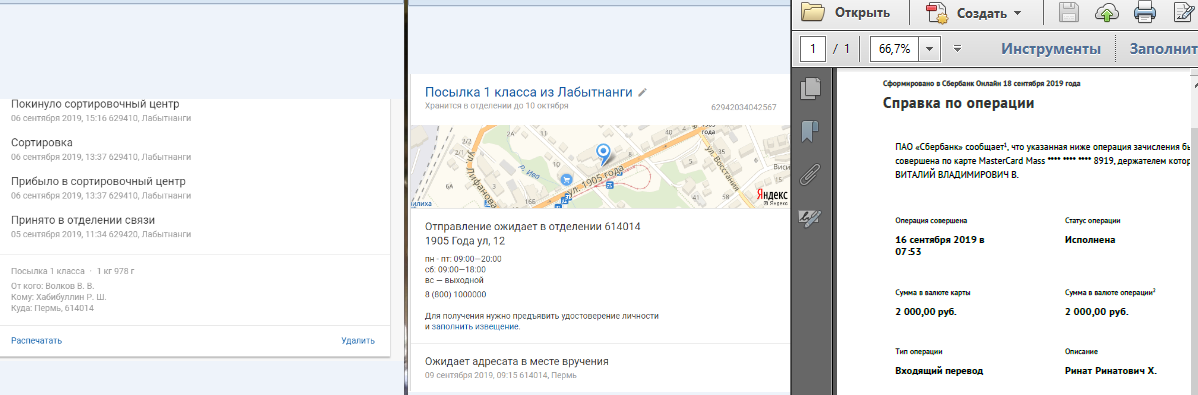Image resolution: width=1198 pixels, height=395 pixels.
Task: Select the post office pin marker on the map
Action: point(603,154)
